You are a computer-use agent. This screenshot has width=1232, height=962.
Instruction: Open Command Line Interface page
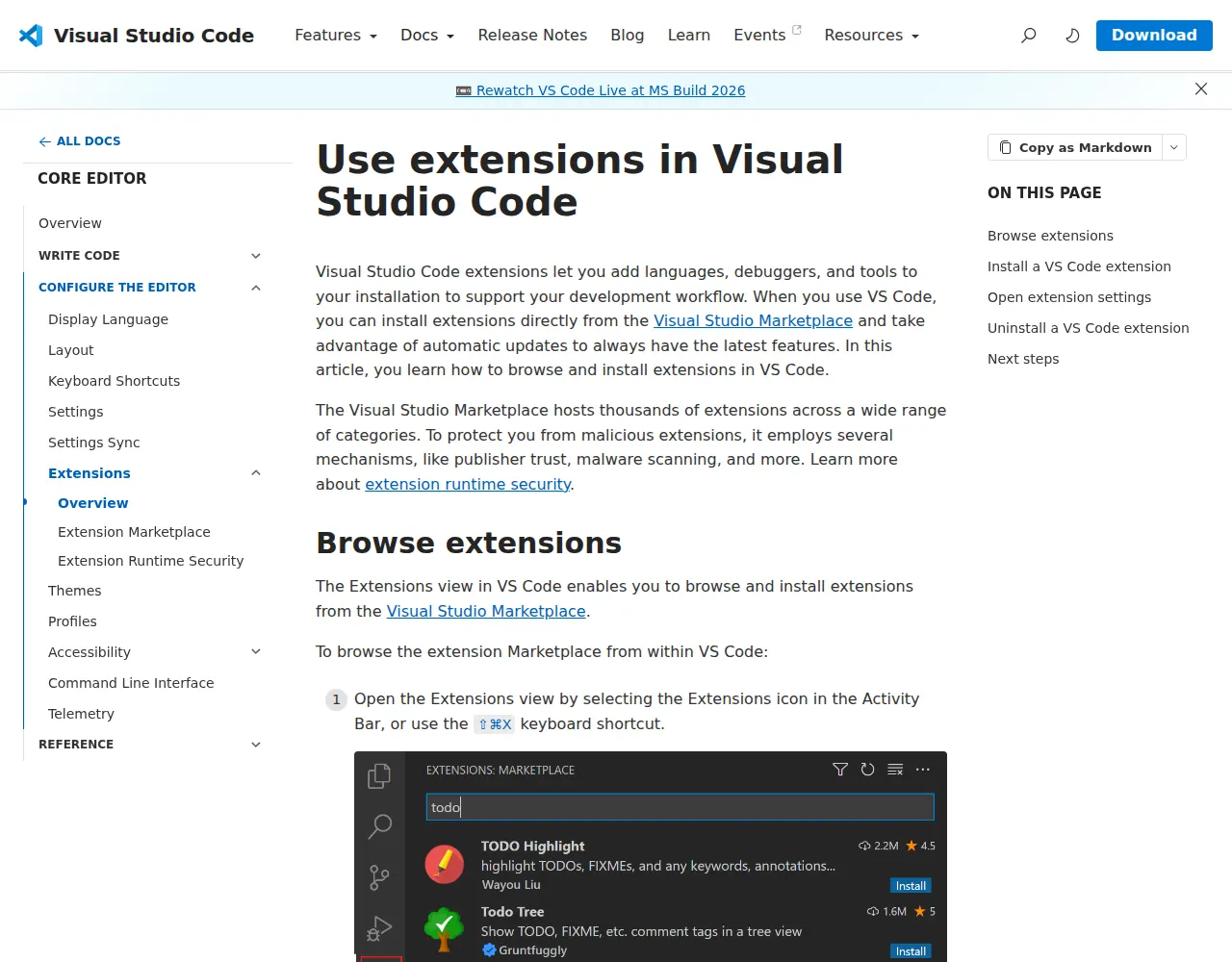point(131,683)
